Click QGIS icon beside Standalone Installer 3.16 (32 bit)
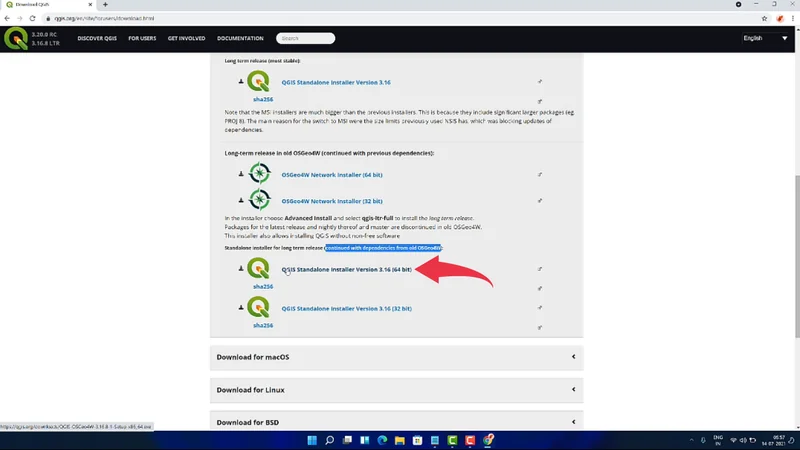 pos(259,308)
